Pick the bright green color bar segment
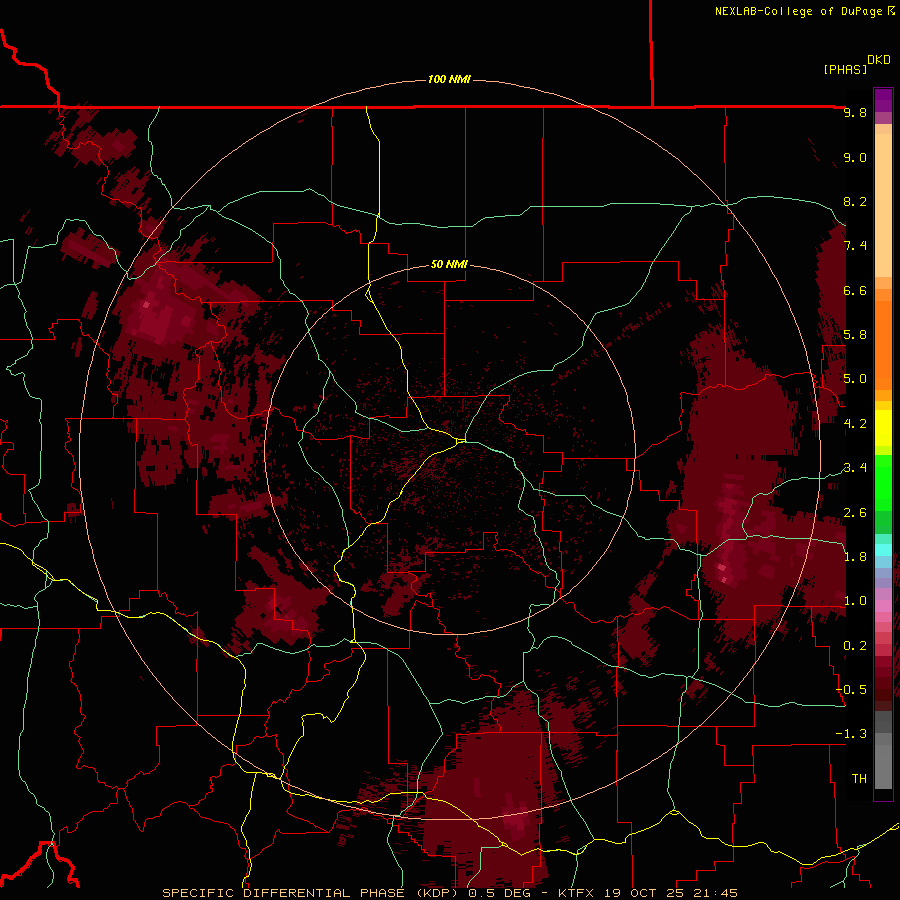The image size is (900, 900). (883, 483)
